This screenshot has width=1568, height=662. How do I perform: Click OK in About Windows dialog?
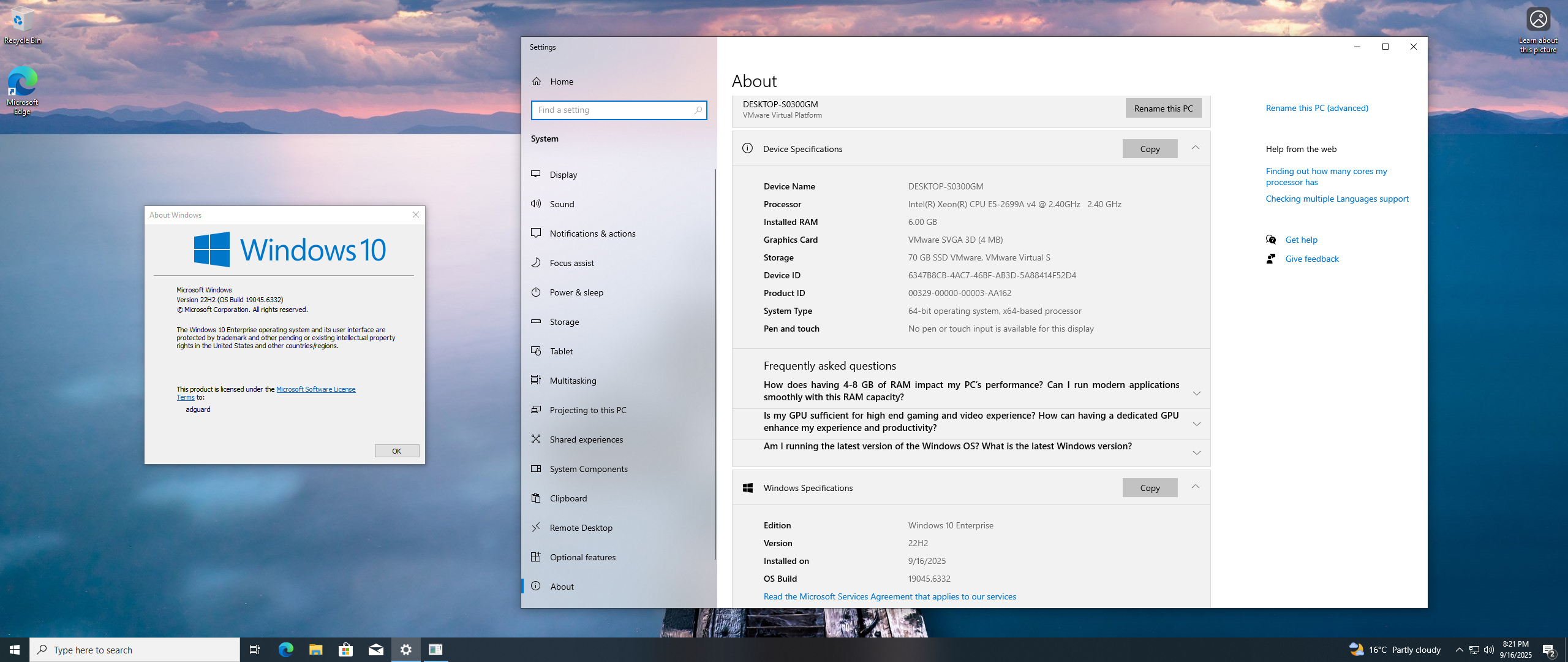(397, 451)
